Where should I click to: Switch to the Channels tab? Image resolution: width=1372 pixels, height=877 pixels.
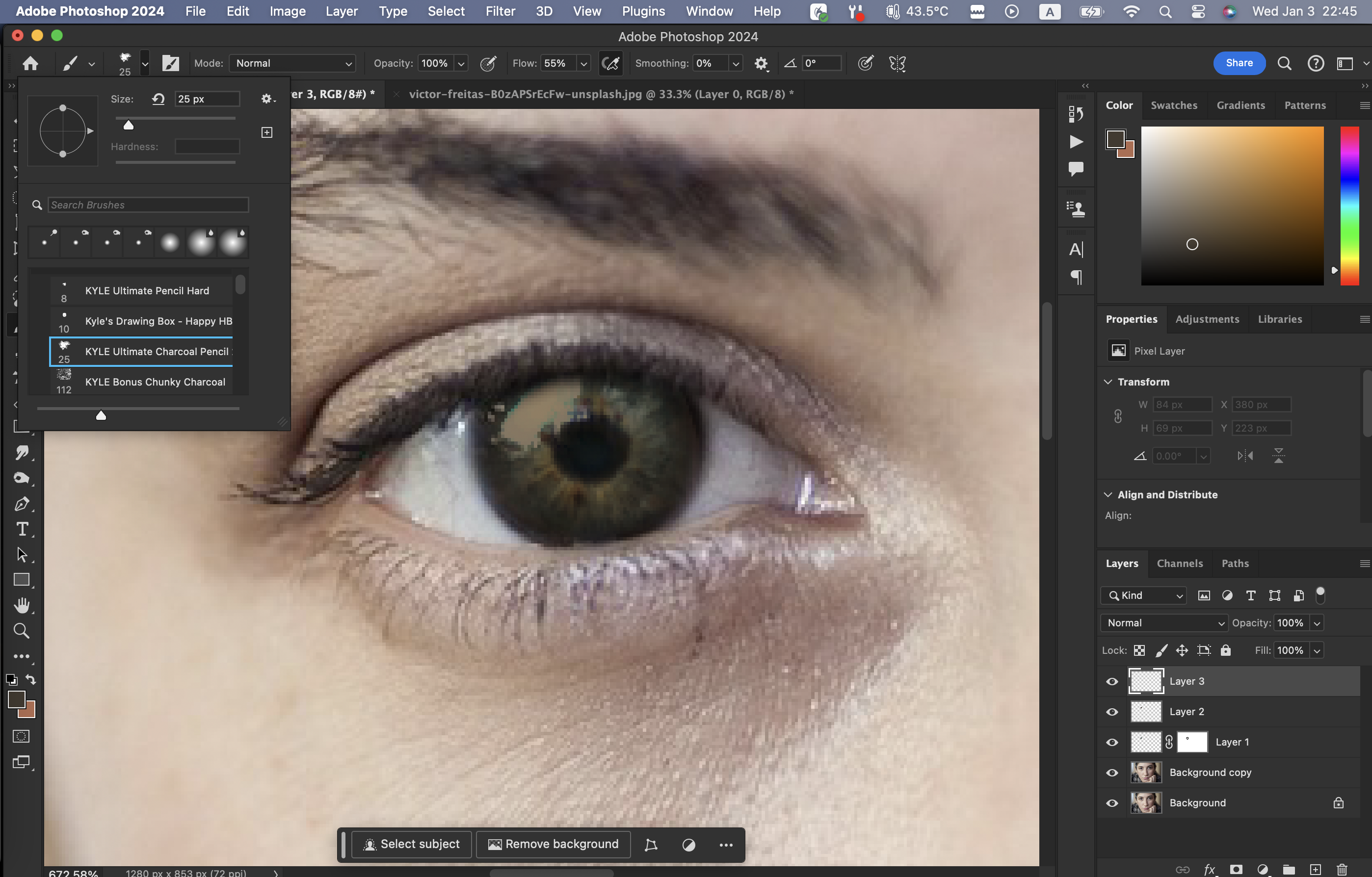(x=1180, y=563)
